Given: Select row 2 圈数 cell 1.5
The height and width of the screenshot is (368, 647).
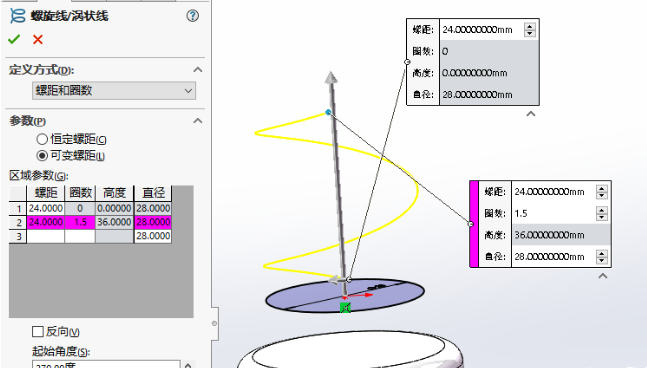Looking at the screenshot, I should 80,222.
